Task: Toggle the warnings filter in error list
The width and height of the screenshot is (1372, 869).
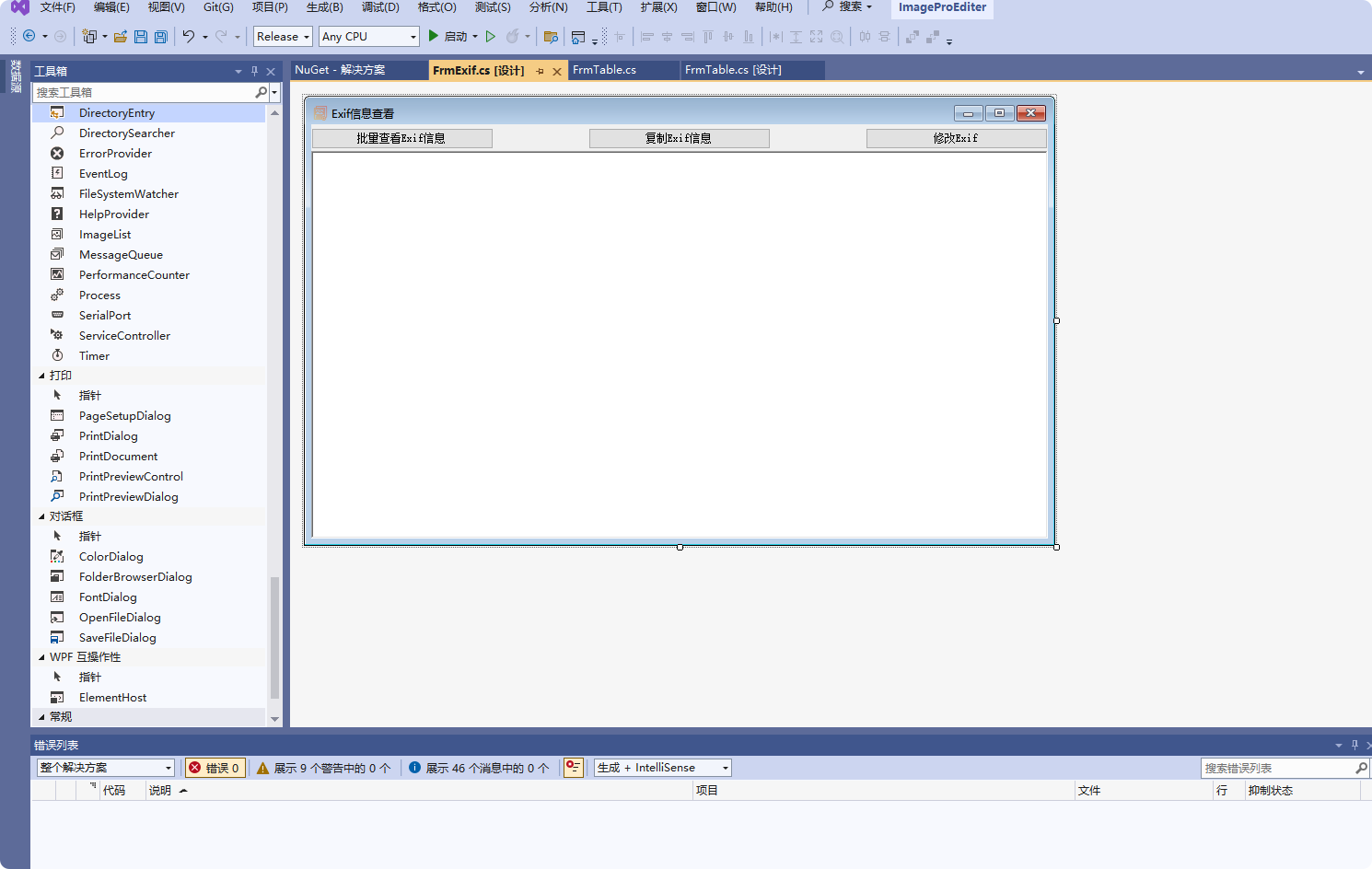Action: [323, 768]
